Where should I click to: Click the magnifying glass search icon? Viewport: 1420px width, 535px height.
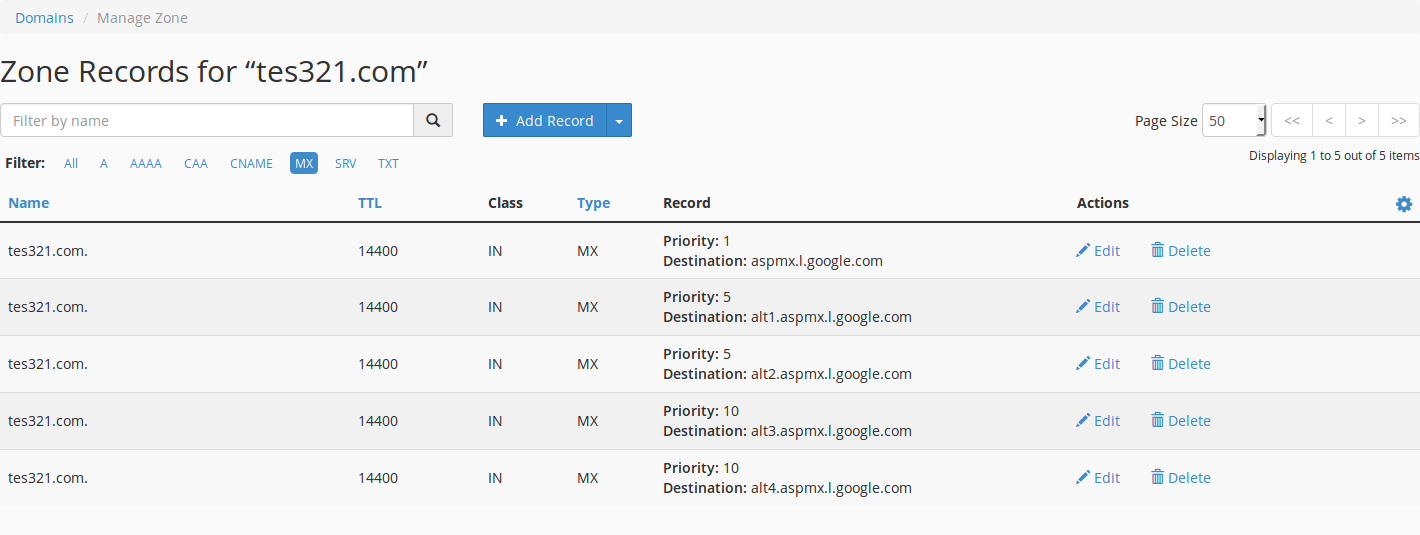coord(433,120)
